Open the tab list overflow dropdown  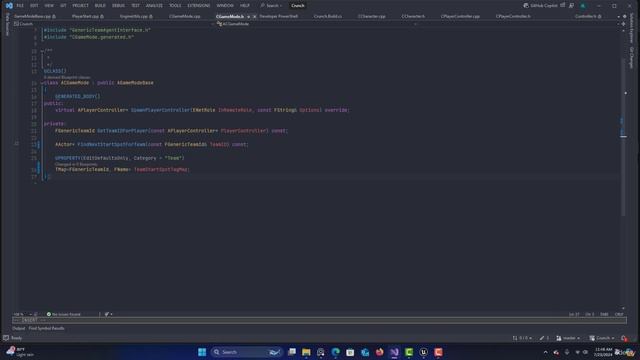pyautogui.click(x=618, y=17)
